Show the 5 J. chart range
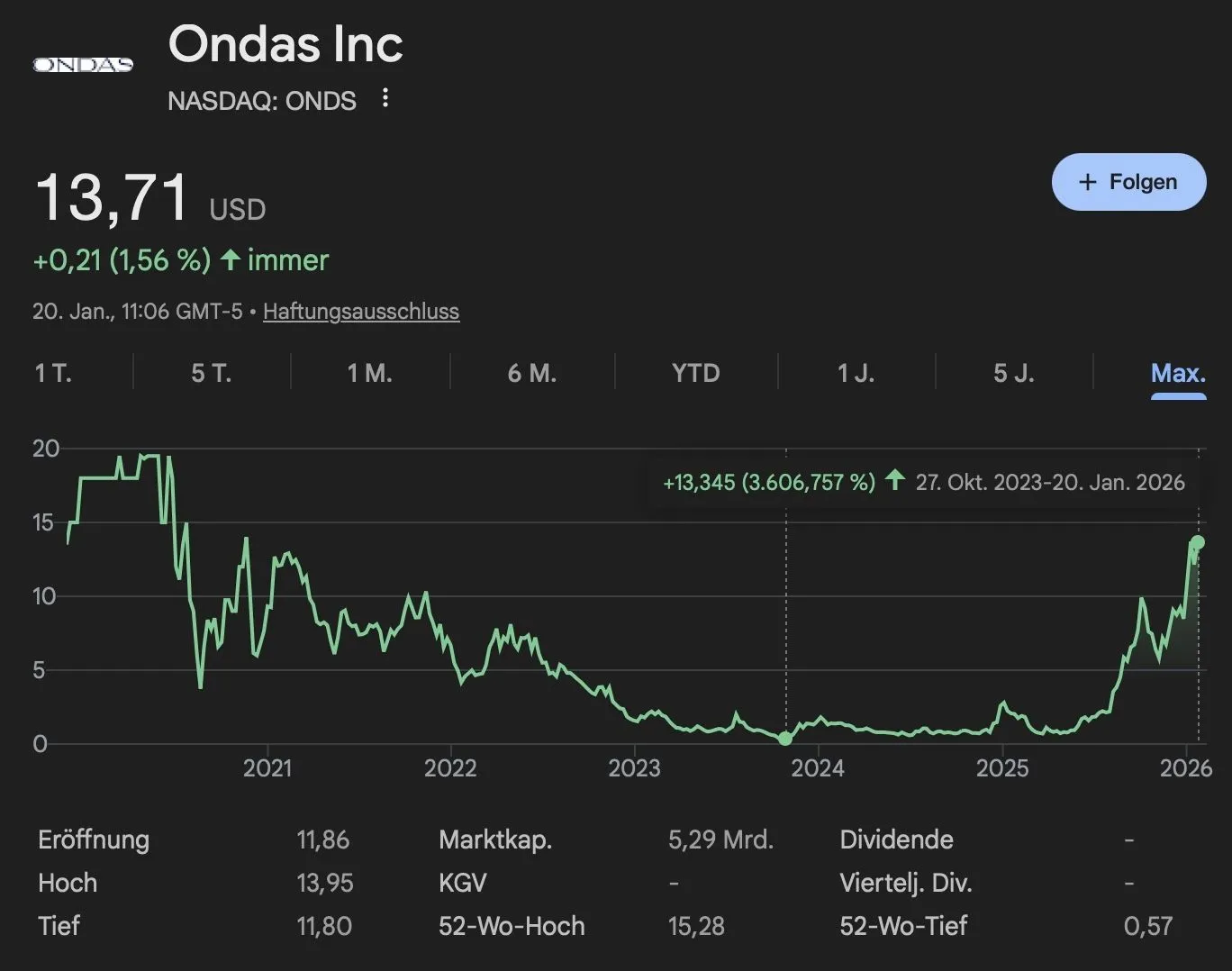Viewport: 1232px width, 971px height. tap(1014, 373)
